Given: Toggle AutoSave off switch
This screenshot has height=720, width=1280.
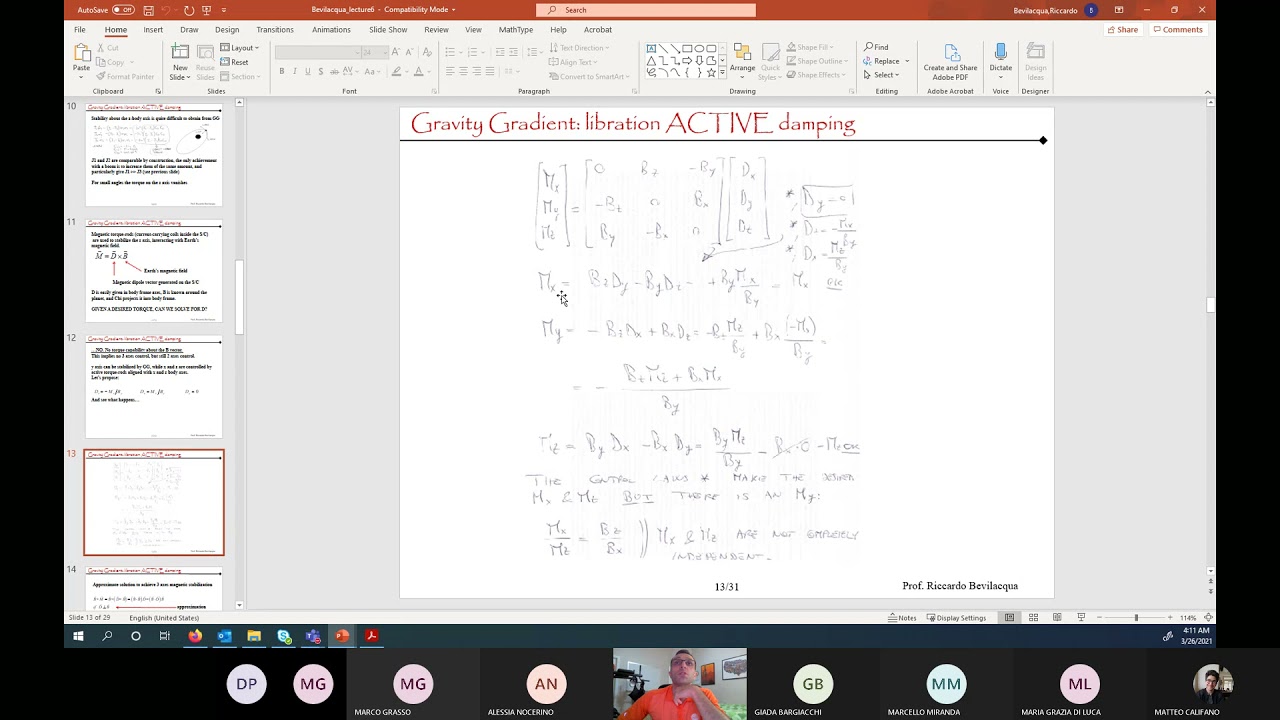Looking at the screenshot, I should click(x=123, y=10).
